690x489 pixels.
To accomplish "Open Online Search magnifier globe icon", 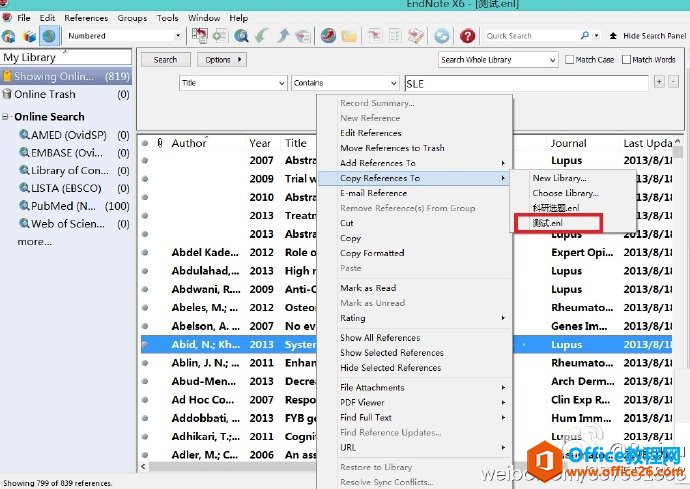I will [x=241, y=36].
